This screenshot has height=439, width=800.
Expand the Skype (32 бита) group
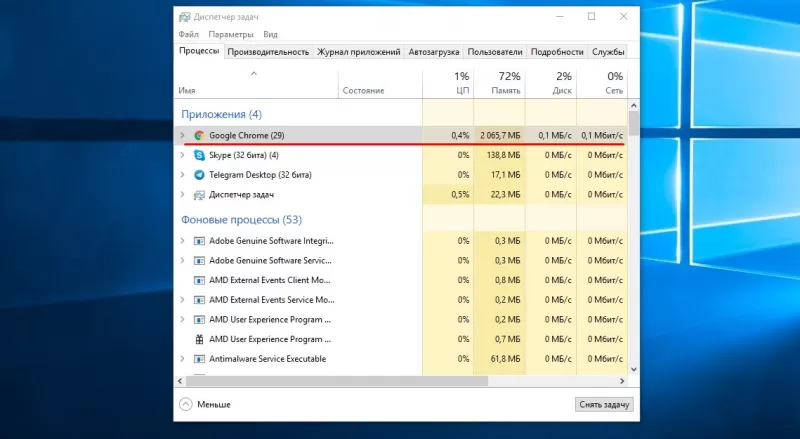(182, 155)
